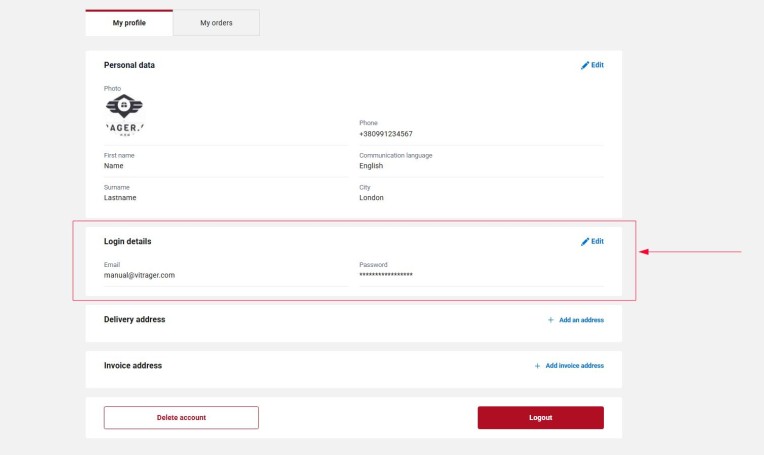Click the Add an address link
This screenshot has height=455, width=764.
581,320
